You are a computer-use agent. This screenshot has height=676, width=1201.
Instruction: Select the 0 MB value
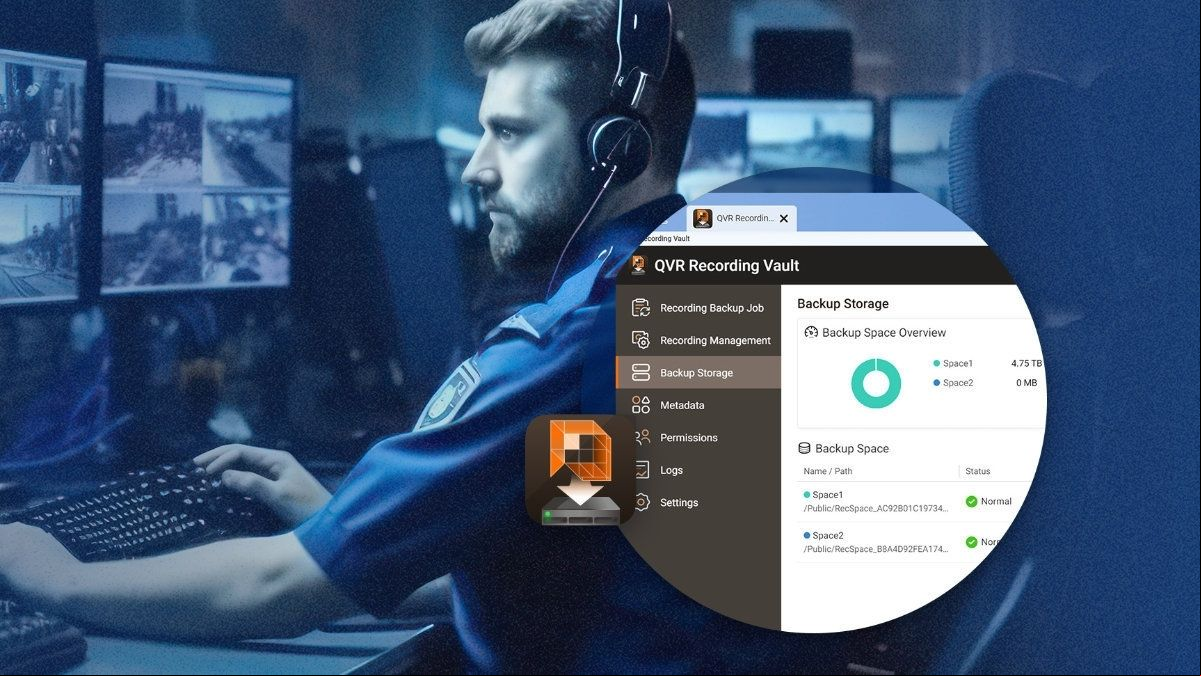[1027, 383]
